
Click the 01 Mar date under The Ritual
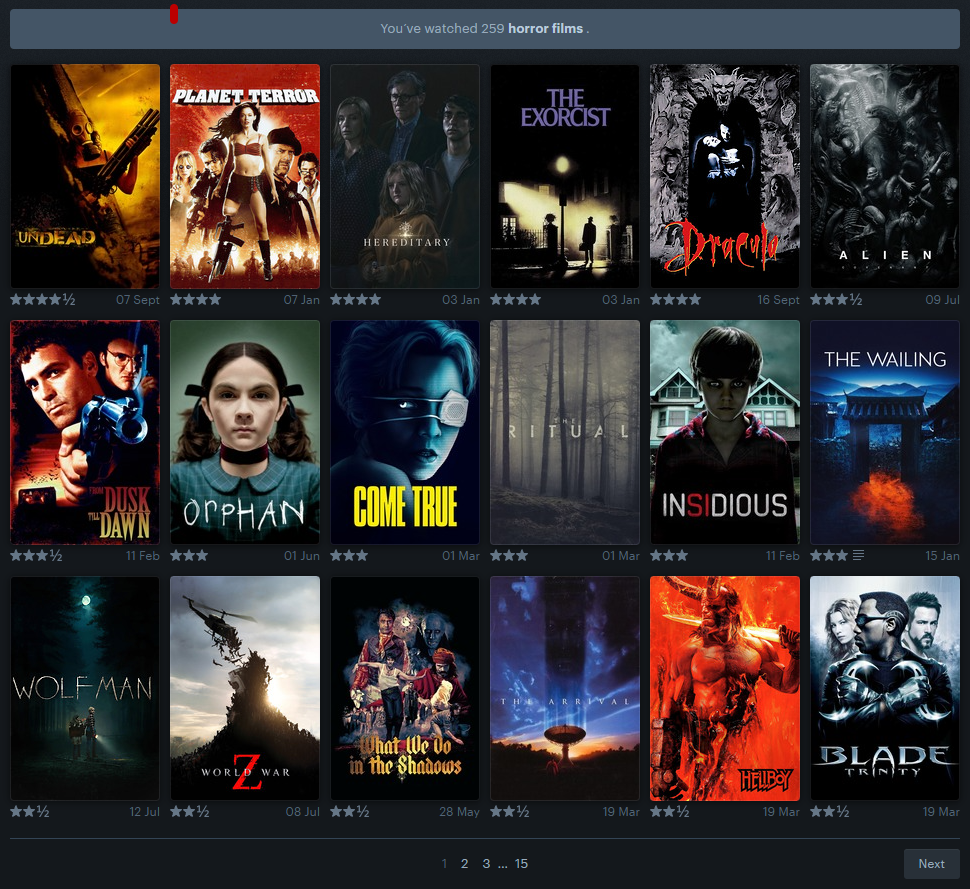click(x=621, y=556)
